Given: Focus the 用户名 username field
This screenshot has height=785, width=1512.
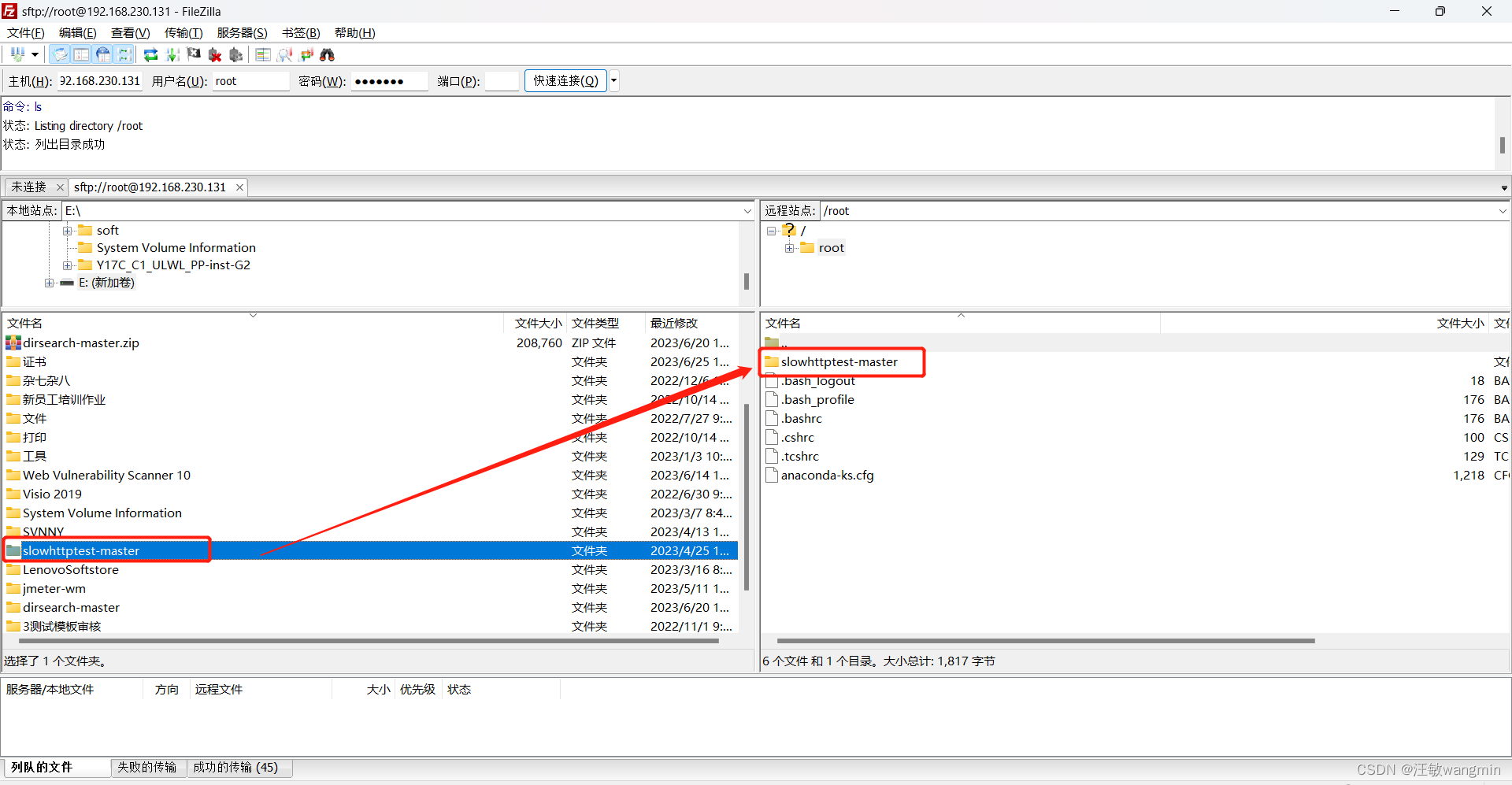Looking at the screenshot, I should 251,81.
